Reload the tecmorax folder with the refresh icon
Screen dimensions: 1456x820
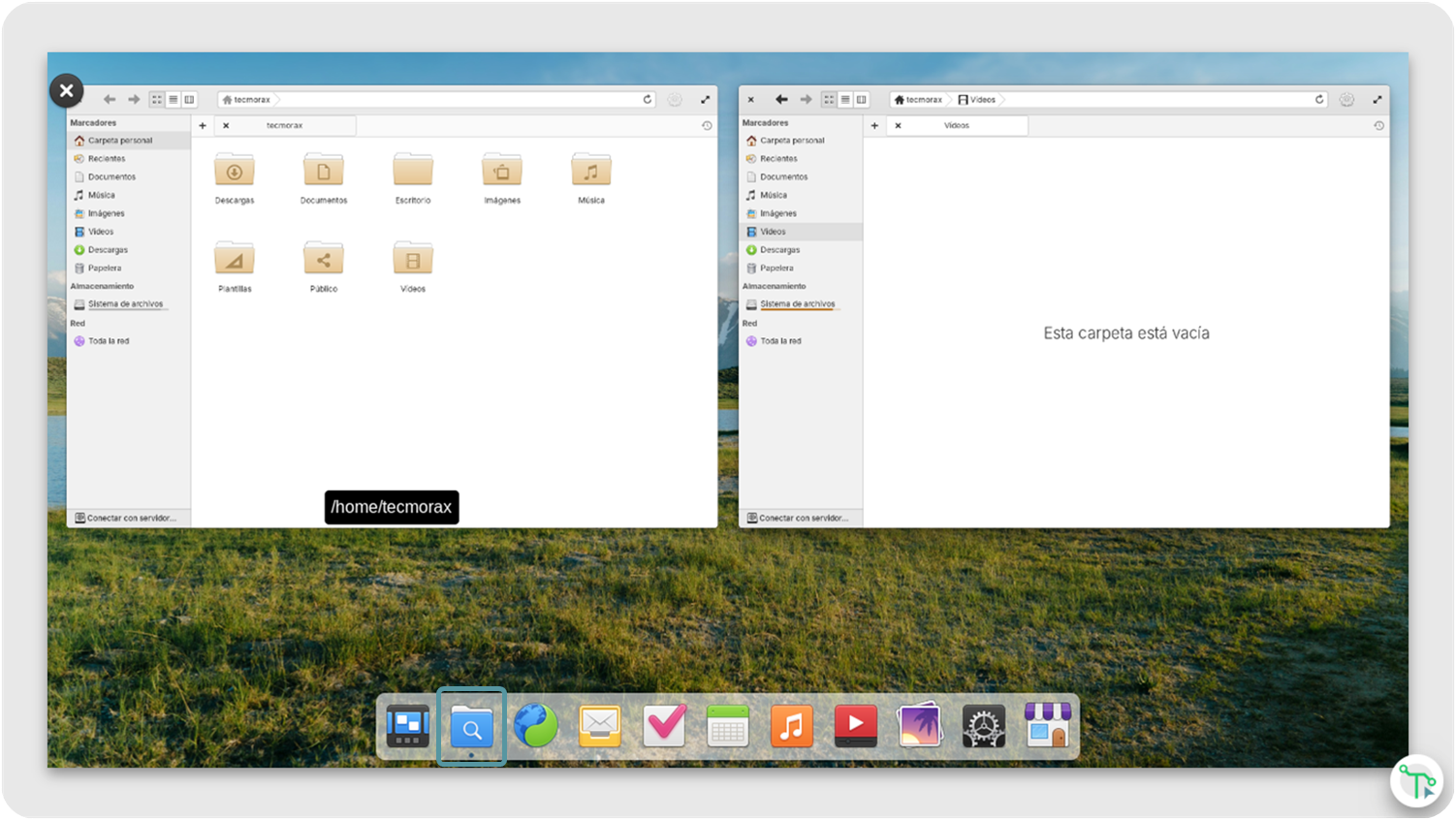[x=648, y=100]
